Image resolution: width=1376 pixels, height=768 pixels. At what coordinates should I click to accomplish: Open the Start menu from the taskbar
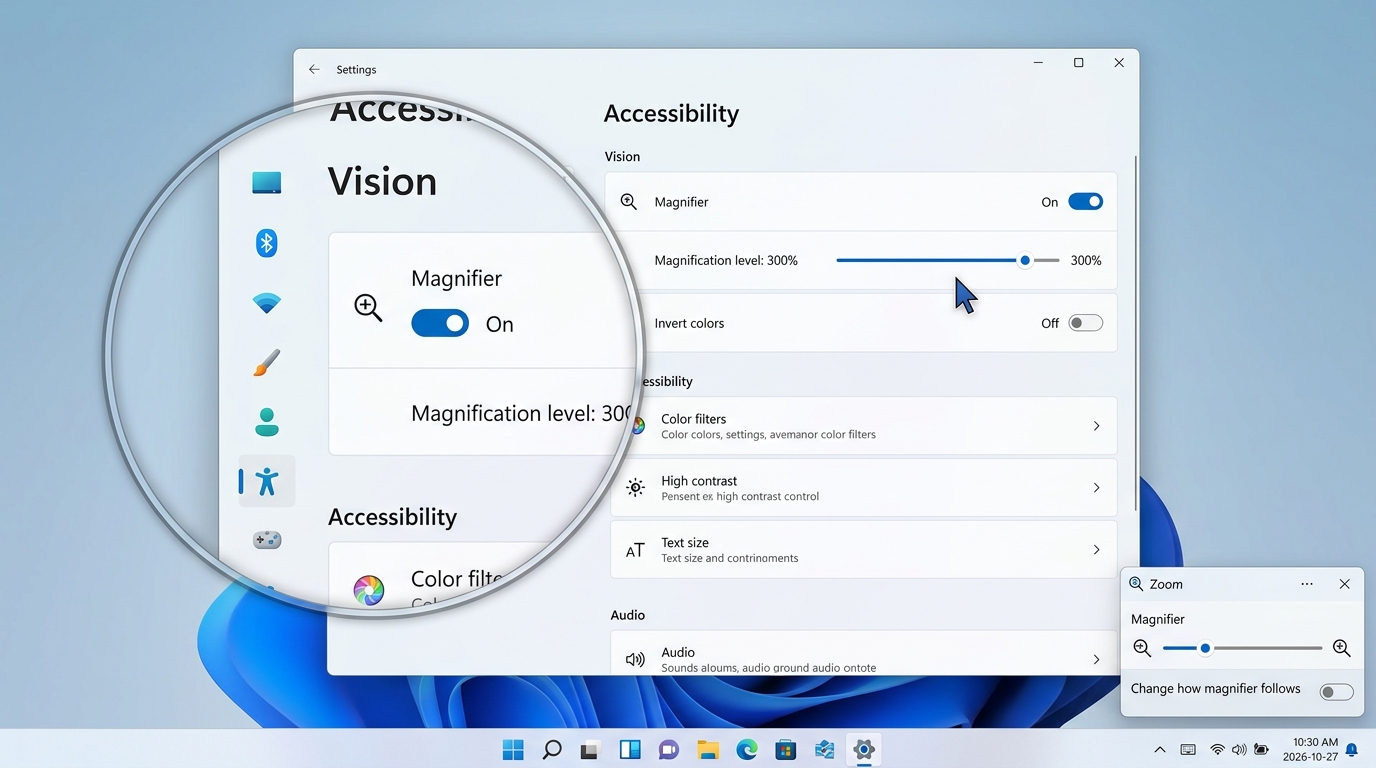coord(513,750)
